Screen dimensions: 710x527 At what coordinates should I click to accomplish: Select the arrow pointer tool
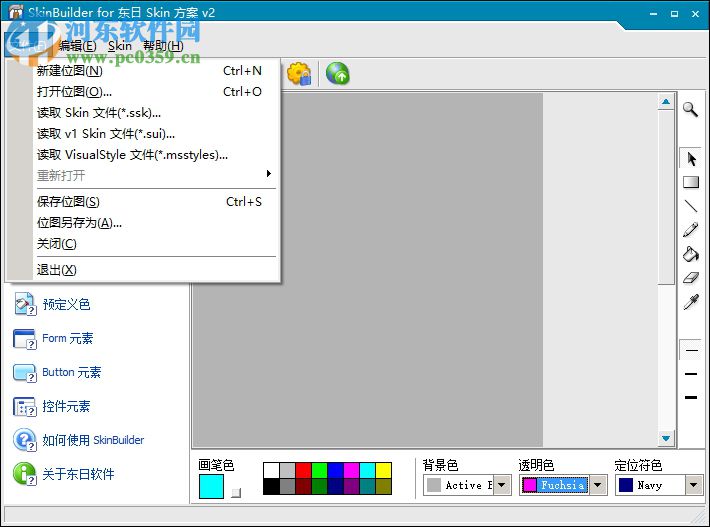click(x=691, y=159)
